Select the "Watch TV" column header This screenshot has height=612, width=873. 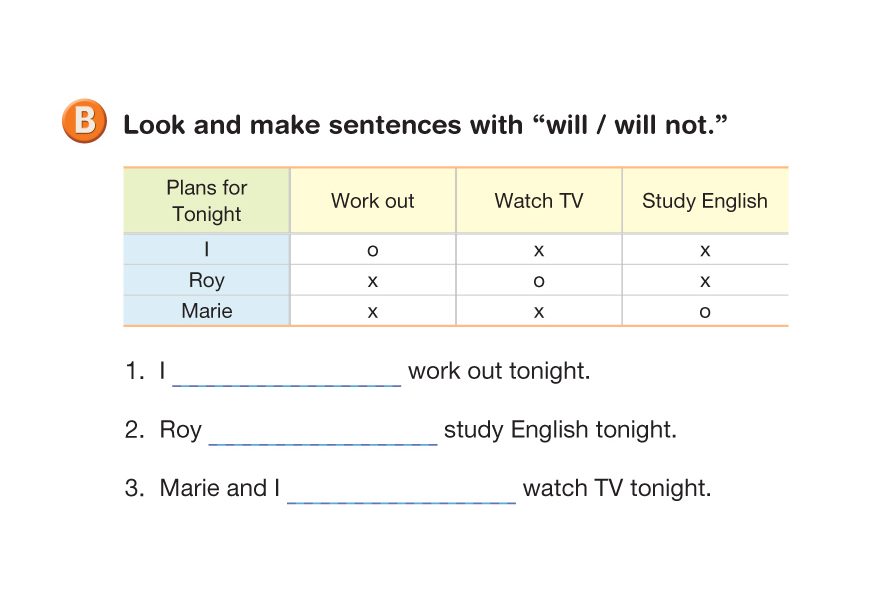coord(538,201)
